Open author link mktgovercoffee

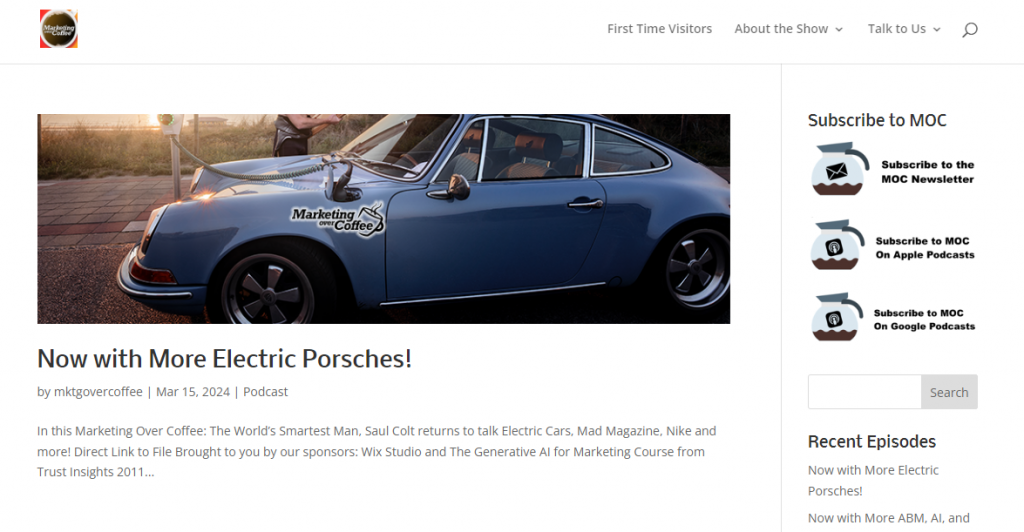[x=98, y=392]
